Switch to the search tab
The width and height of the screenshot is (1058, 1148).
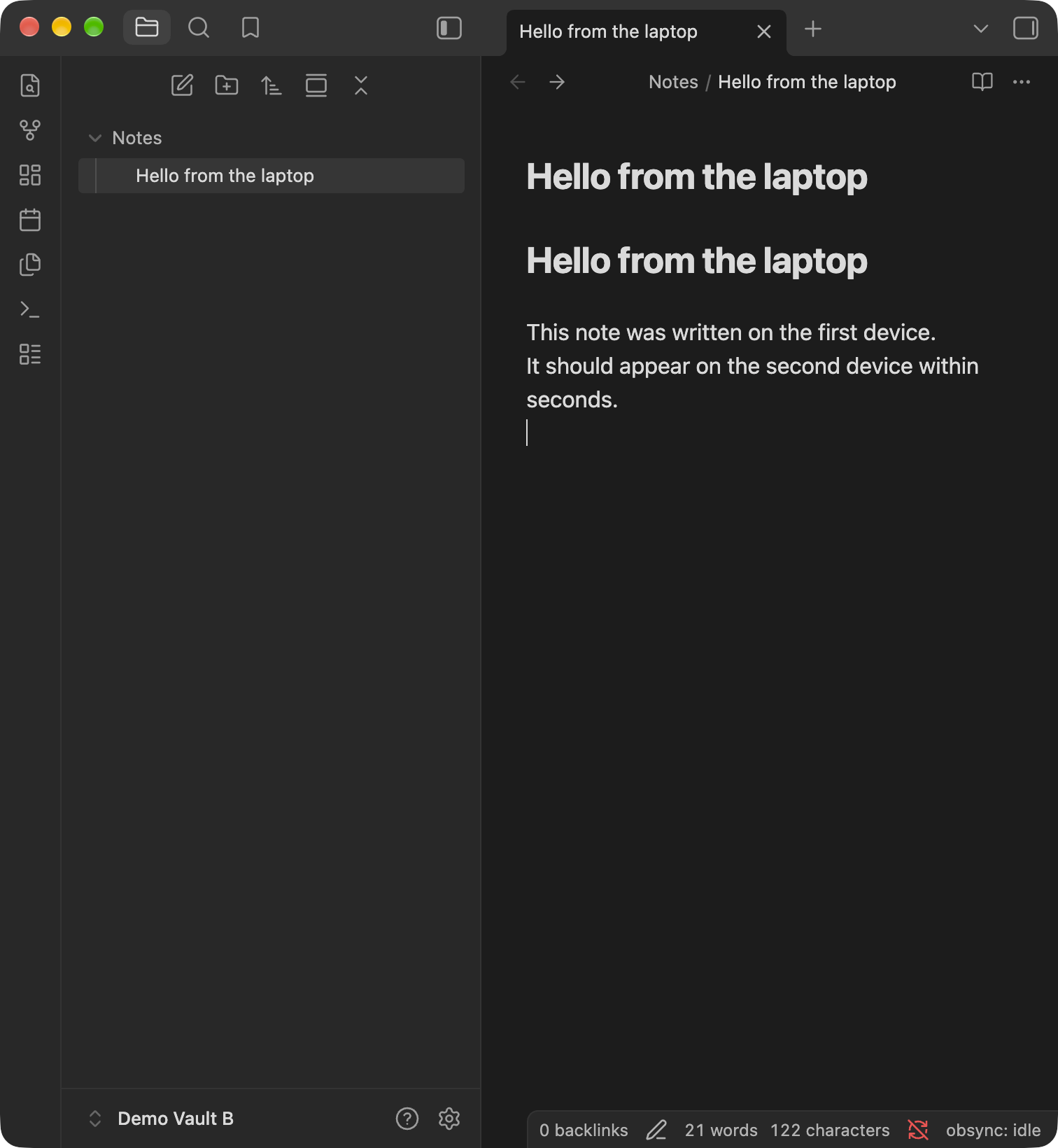tap(199, 28)
